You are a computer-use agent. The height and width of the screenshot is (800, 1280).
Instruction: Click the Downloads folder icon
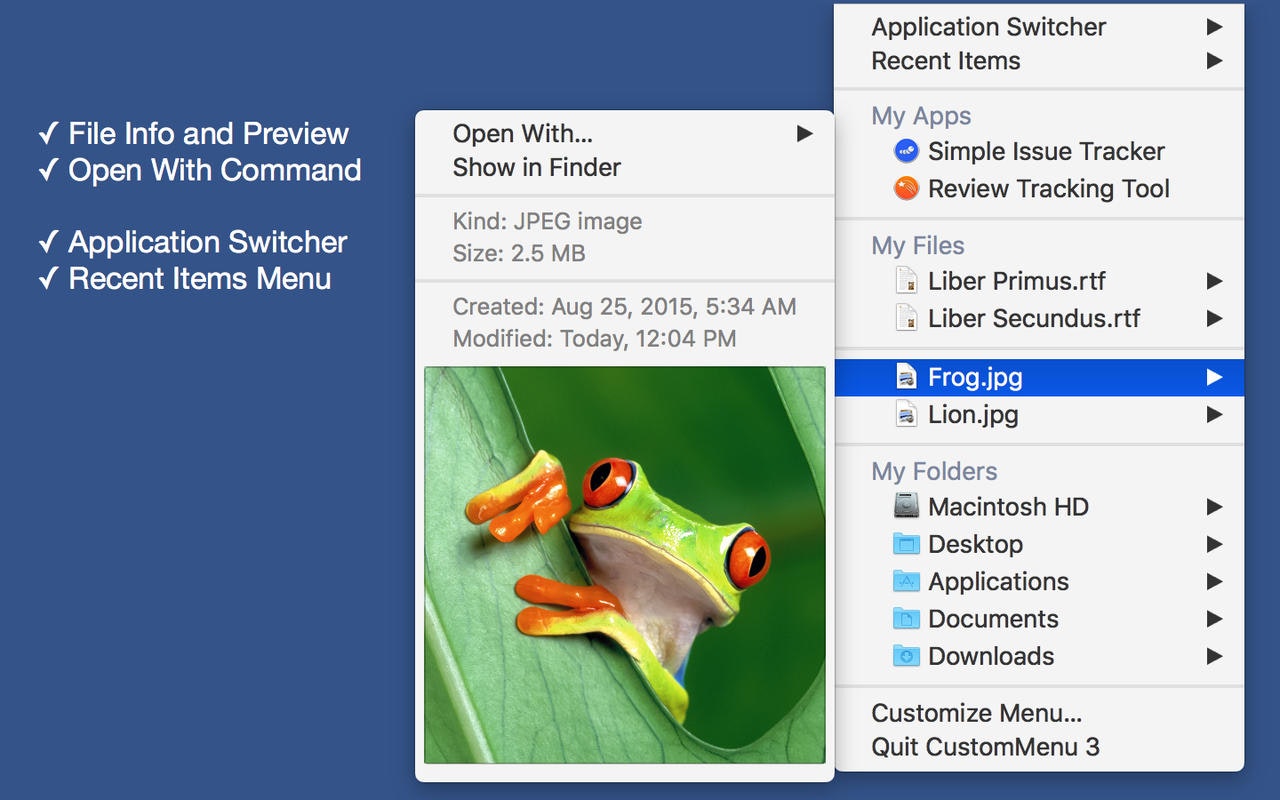point(906,656)
